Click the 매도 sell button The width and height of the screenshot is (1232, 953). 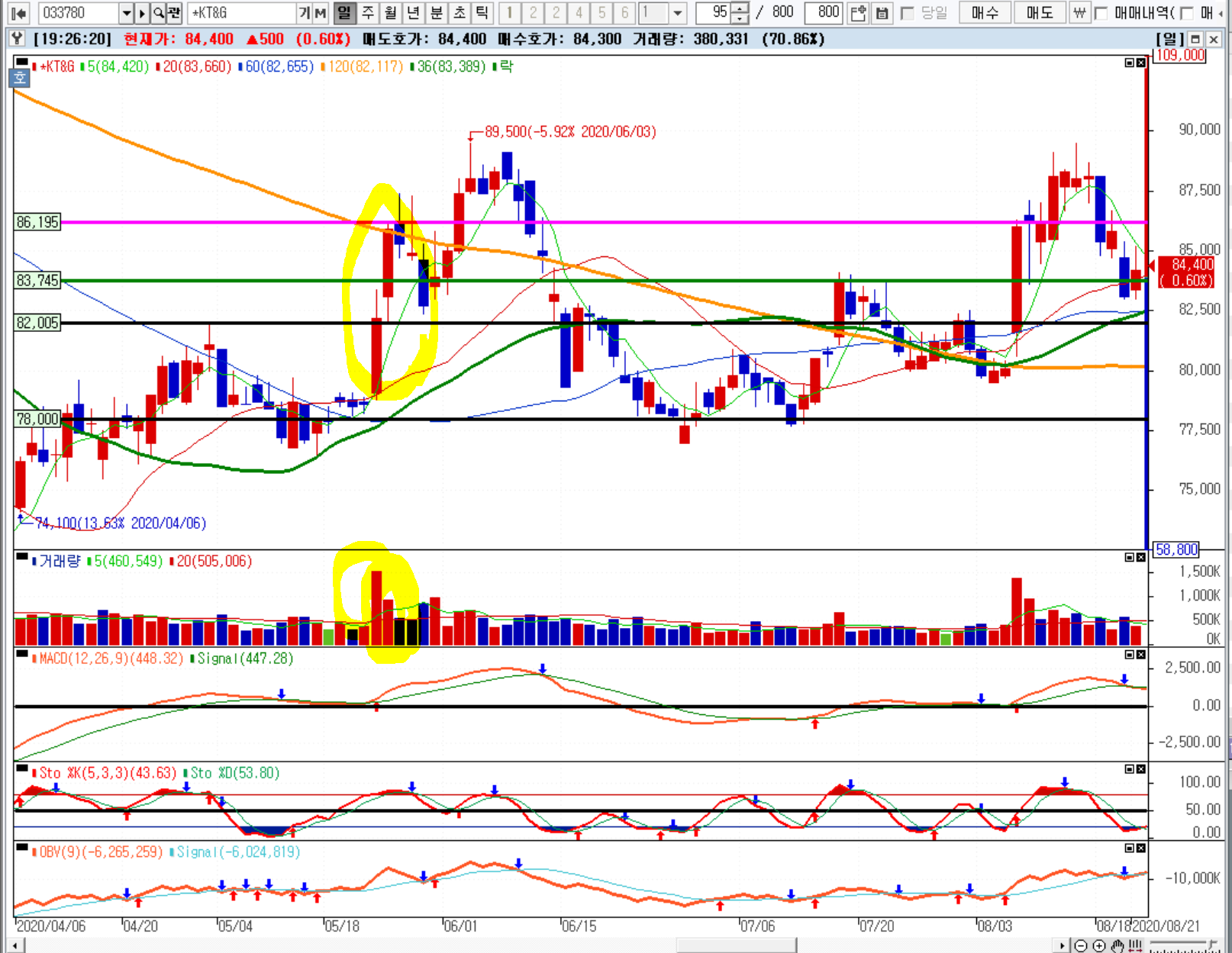point(1040,13)
